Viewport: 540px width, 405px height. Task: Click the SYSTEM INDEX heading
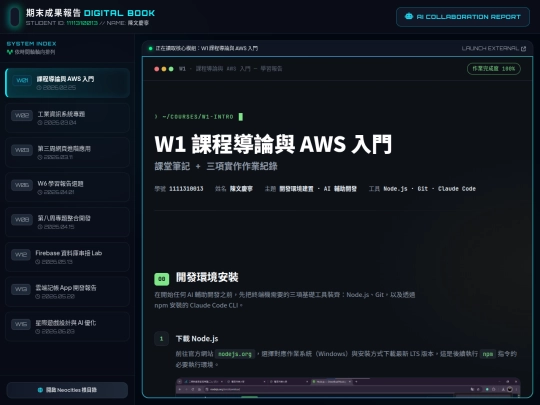pyautogui.click(x=31, y=44)
